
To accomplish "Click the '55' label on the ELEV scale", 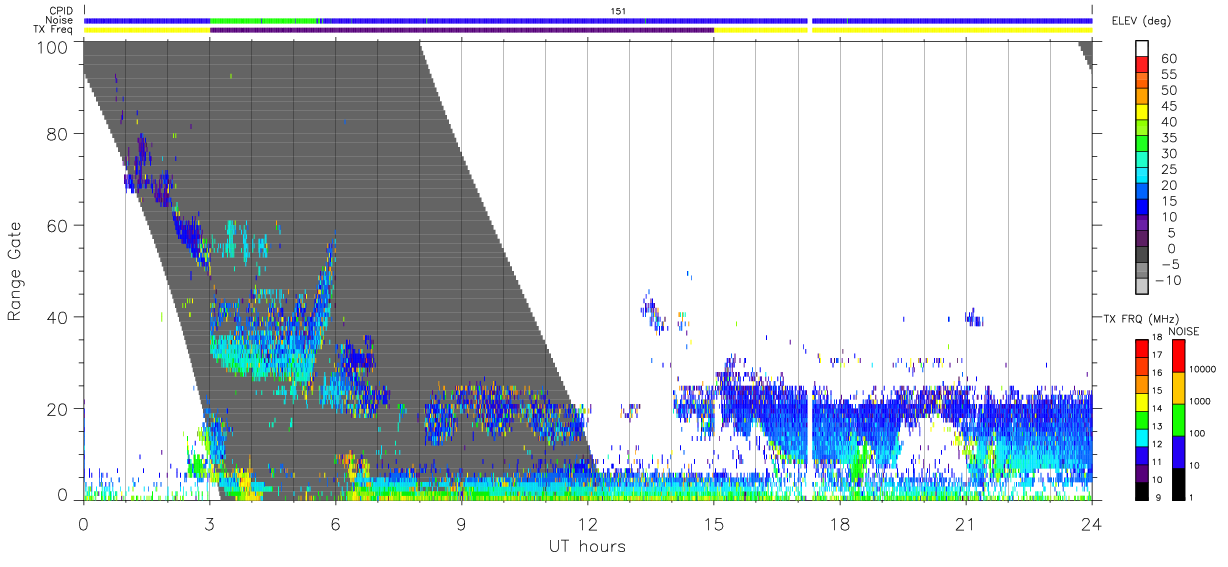I will (x=1167, y=75).
